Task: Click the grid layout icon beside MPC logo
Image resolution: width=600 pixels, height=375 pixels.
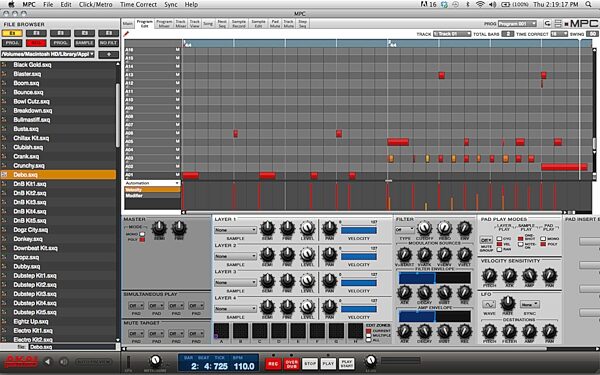Action: point(558,24)
